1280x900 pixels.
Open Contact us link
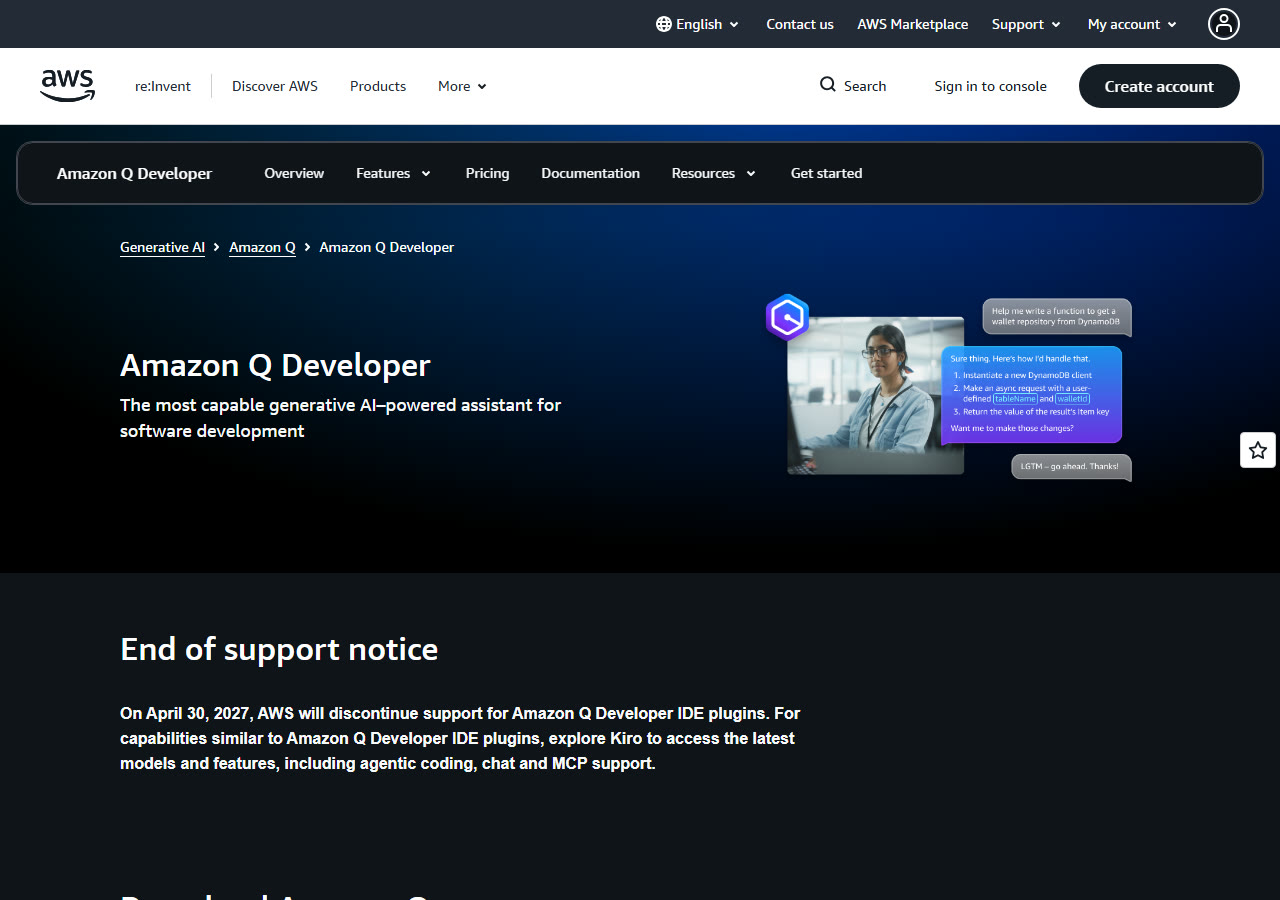click(x=800, y=24)
